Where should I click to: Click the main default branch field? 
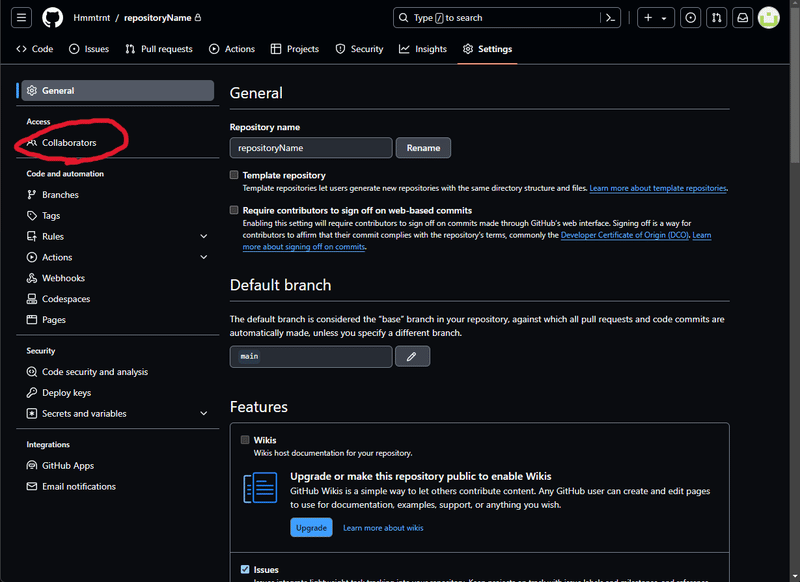point(311,357)
